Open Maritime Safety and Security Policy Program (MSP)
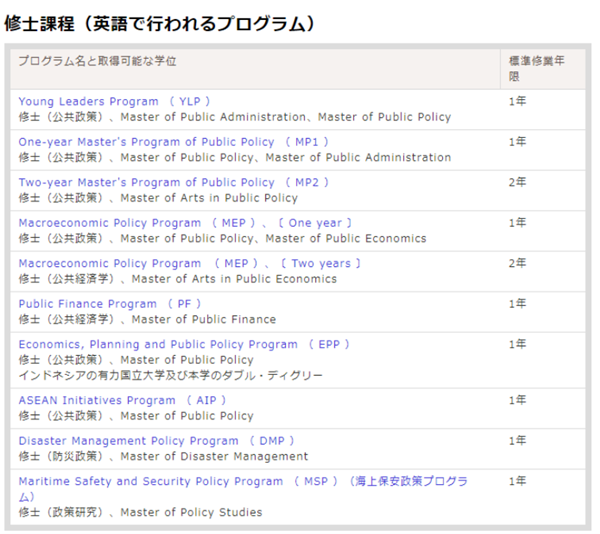 [x=243, y=489]
